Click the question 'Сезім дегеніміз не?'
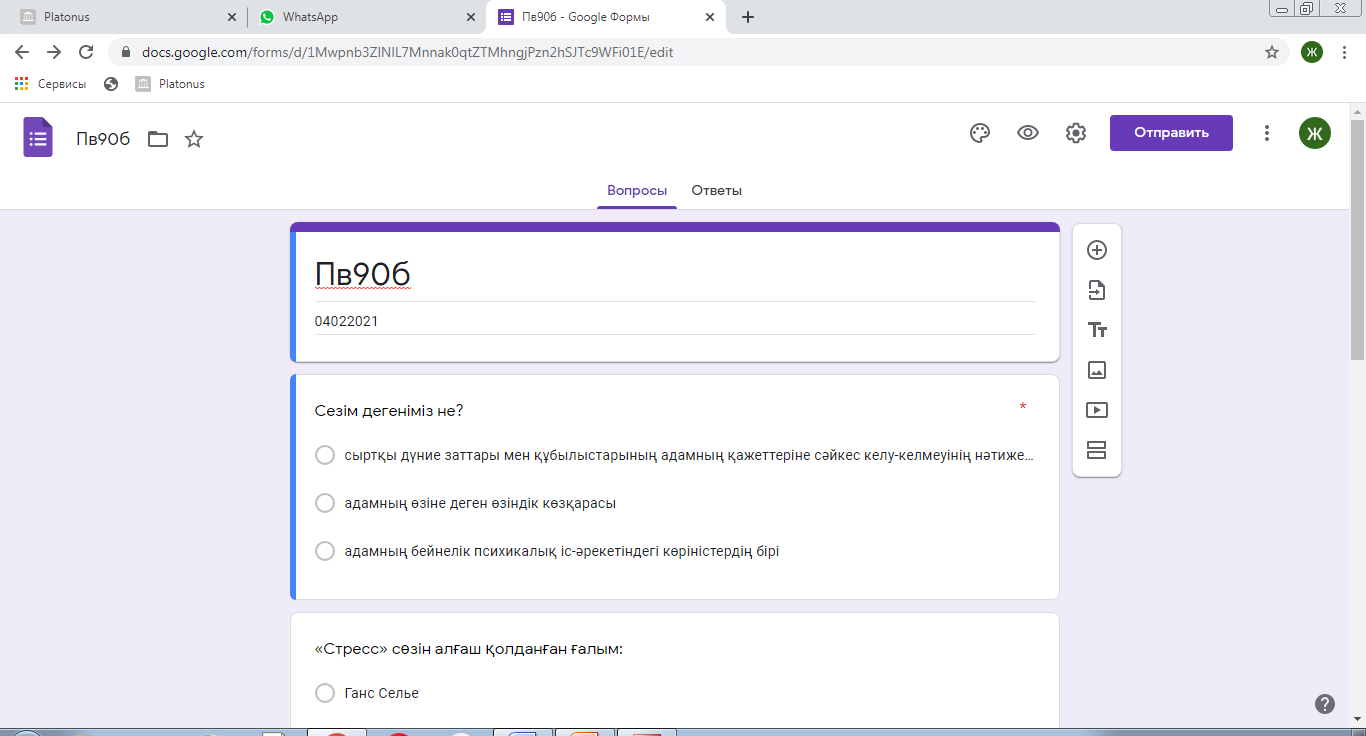The height and width of the screenshot is (736, 1366). click(x=389, y=410)
